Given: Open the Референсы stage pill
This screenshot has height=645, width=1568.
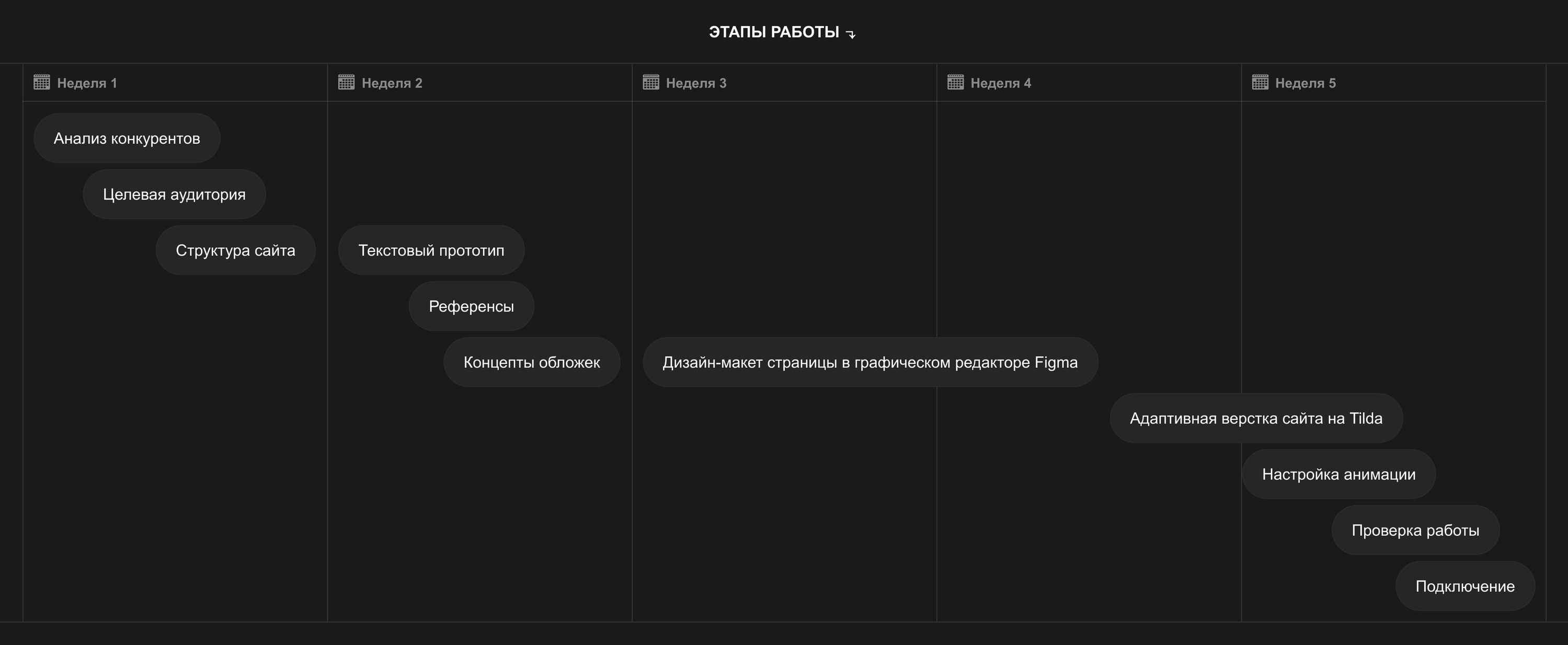Looking at the screenshot, I should [x=471, y=306].
